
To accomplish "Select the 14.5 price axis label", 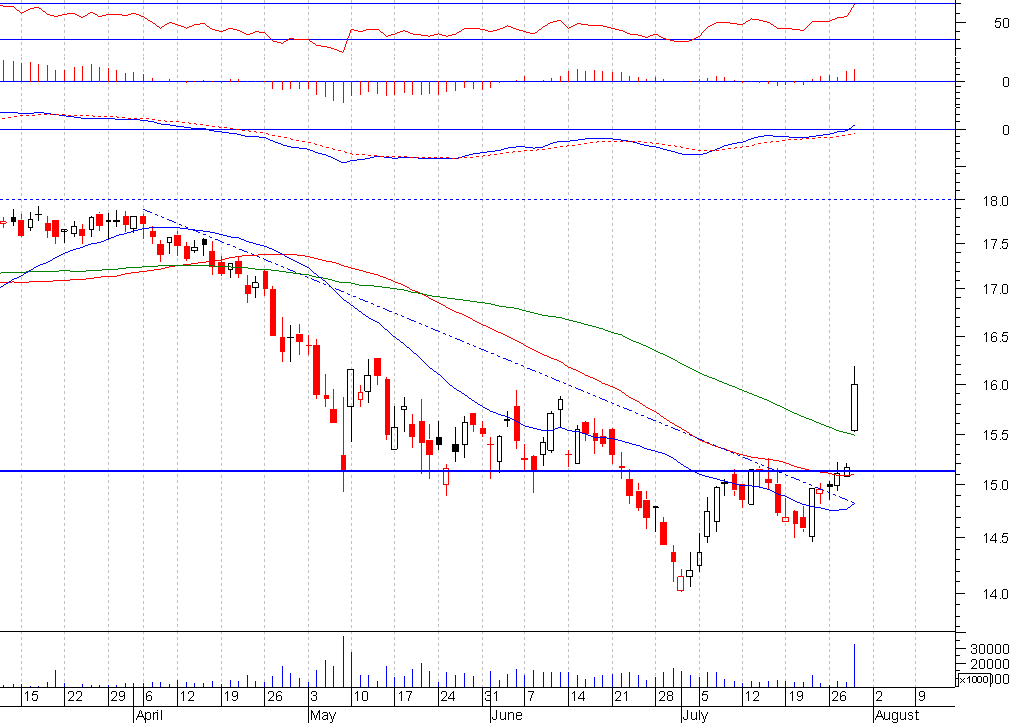I will [x=996, y=538].
